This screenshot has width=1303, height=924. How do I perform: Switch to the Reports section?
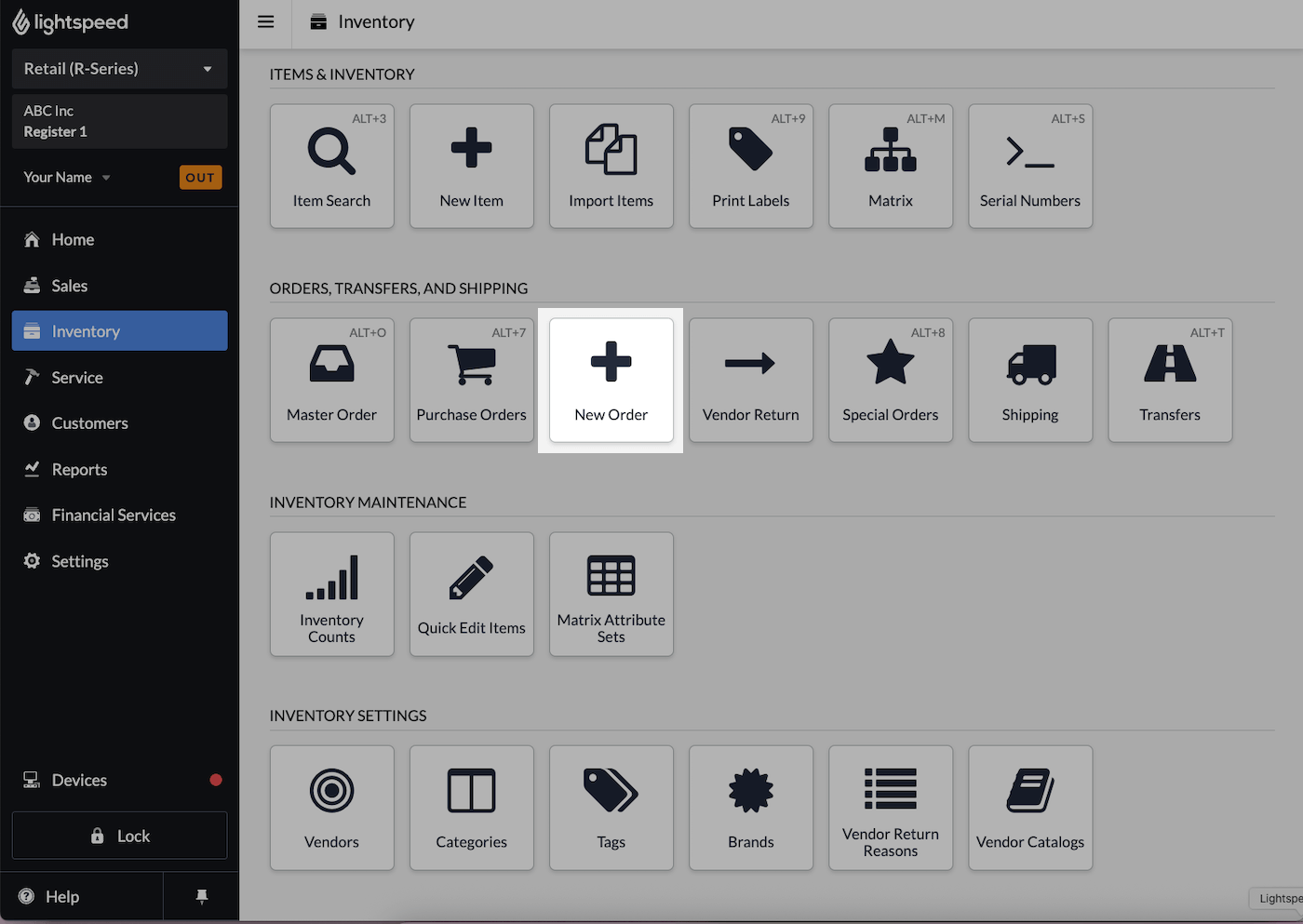[78, 469]
